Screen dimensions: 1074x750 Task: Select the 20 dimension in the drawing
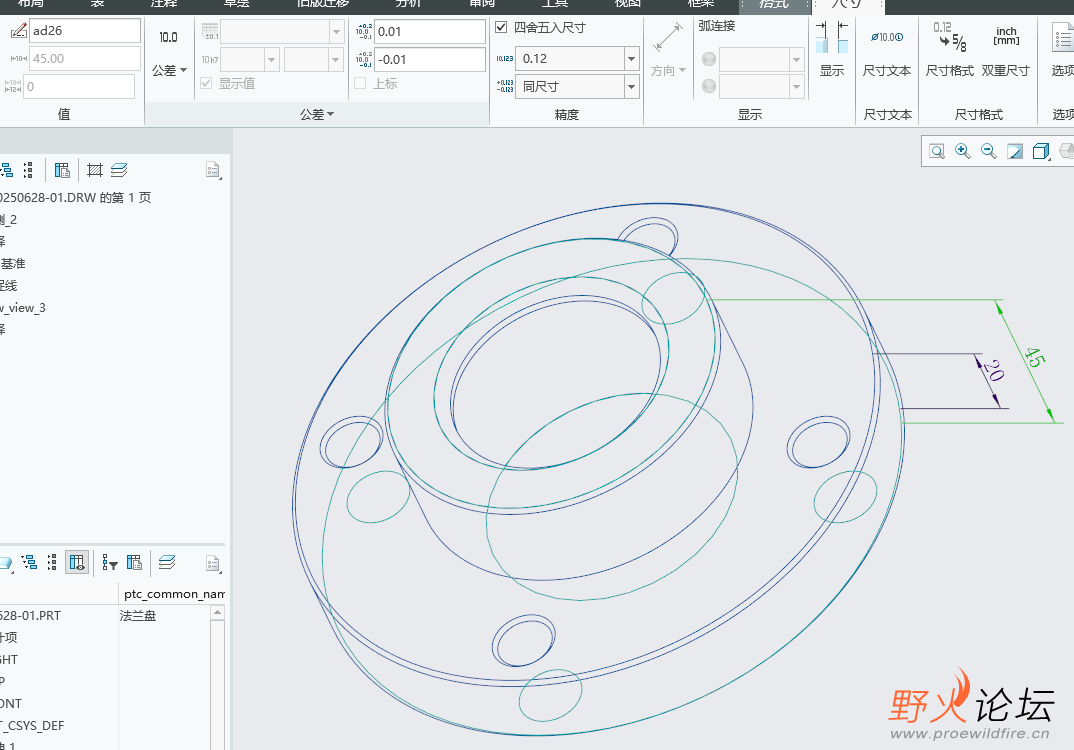(x=993, y=371)
